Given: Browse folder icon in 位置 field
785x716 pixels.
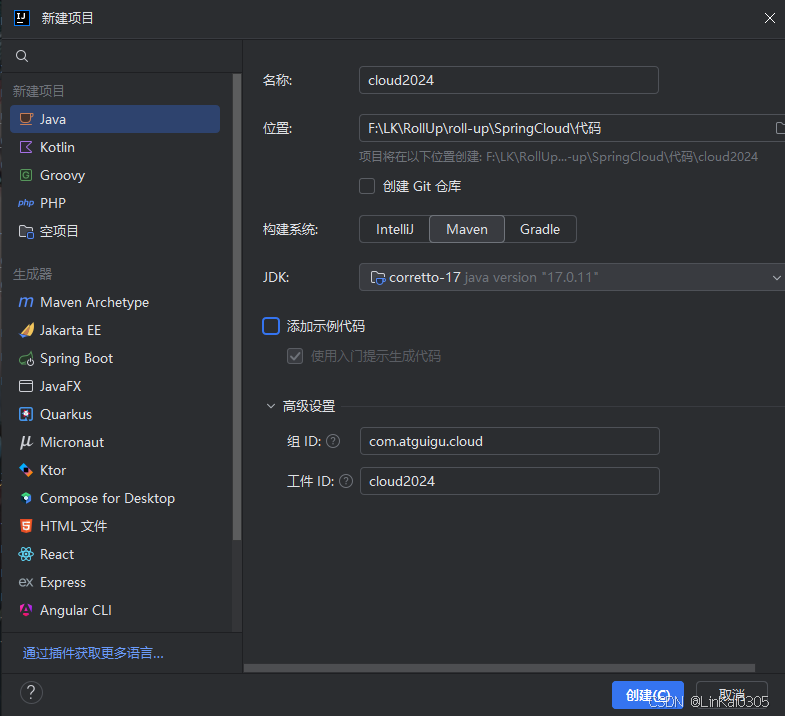Looking at the screenshot, I should [779, 128].
